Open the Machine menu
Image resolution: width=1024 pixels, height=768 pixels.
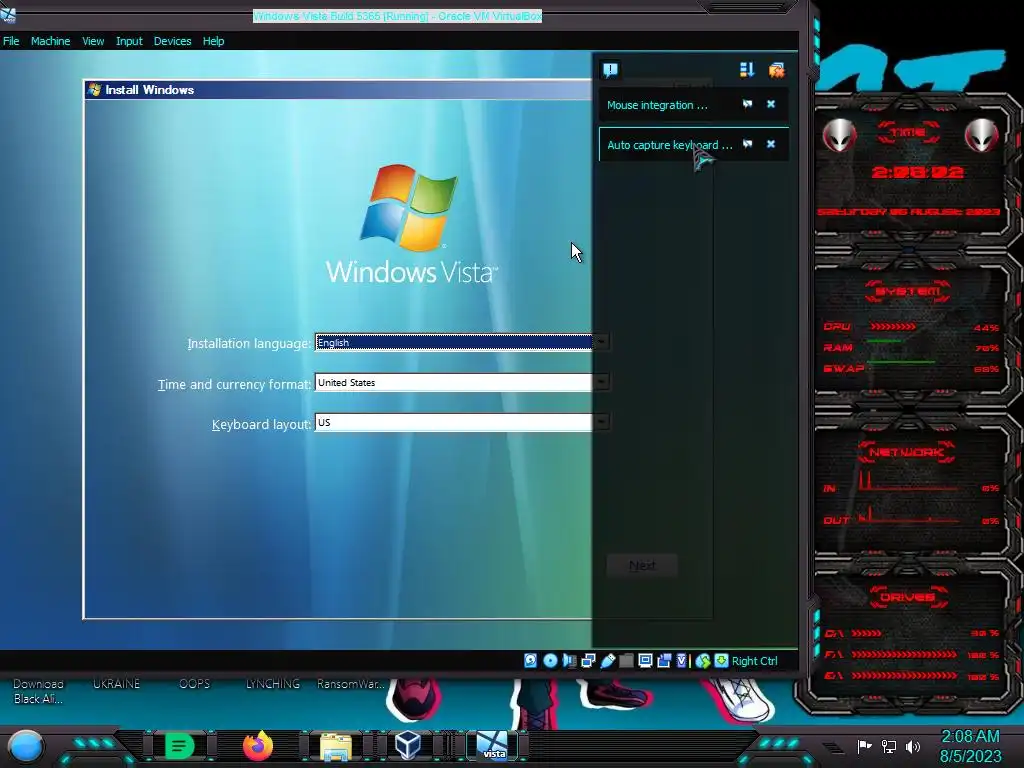click(50, 40)
